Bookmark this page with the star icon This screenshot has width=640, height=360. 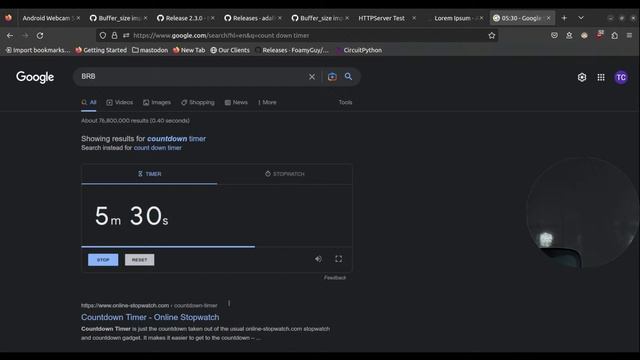point(492,36)
